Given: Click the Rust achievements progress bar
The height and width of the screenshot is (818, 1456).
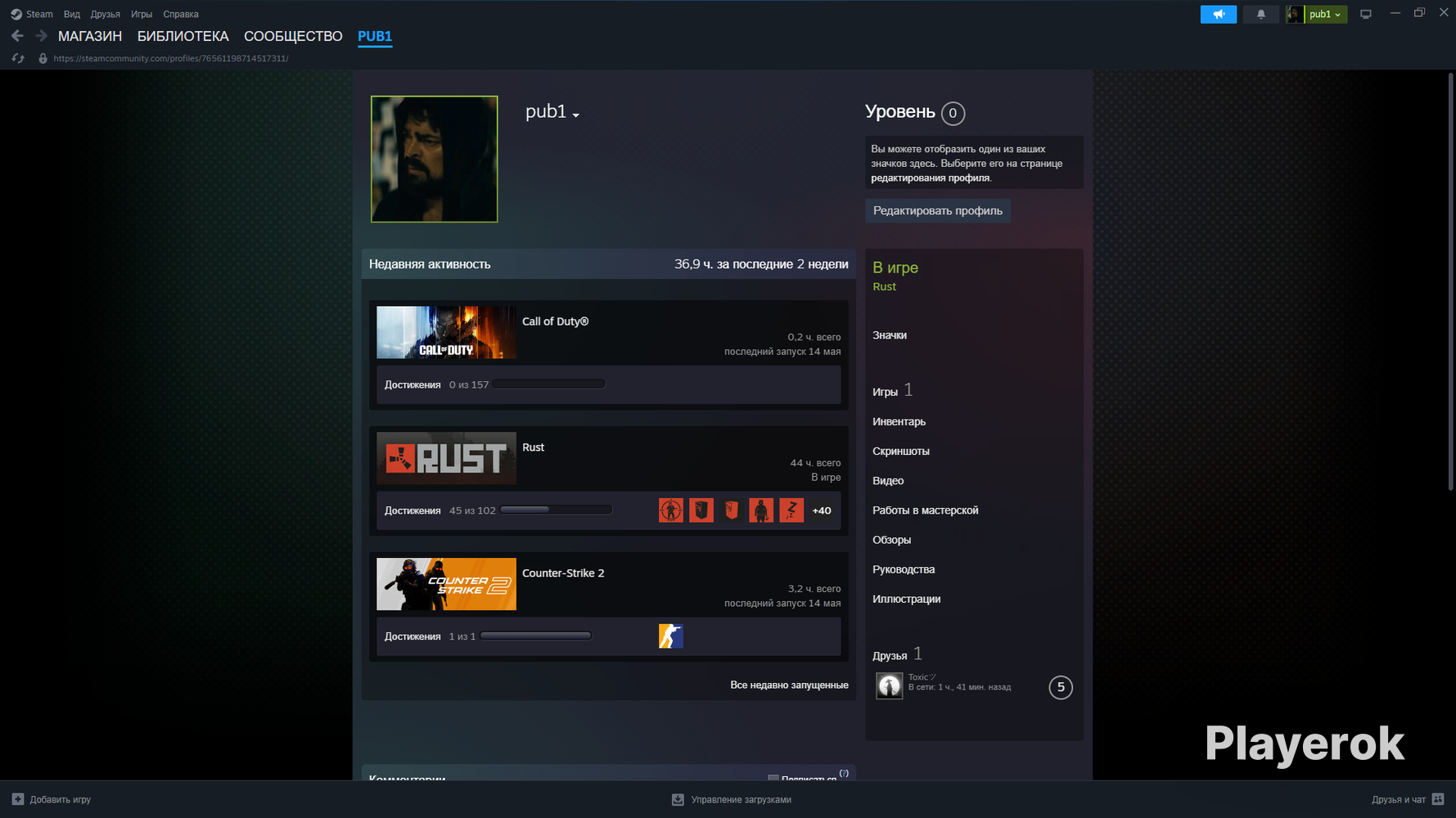Looking at the screenshot, I should (x=557, y=510).
